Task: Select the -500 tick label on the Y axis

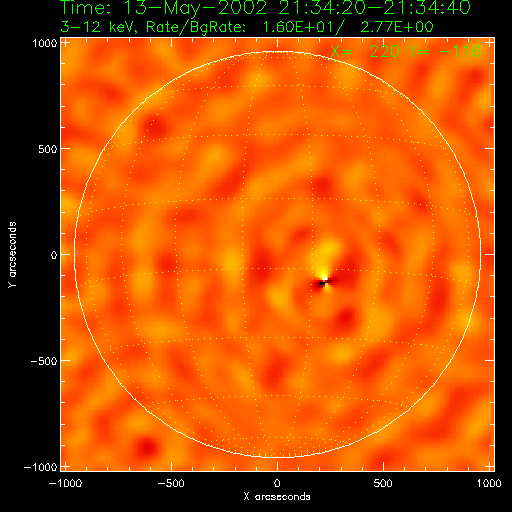Action: click(x=44, y=361)
